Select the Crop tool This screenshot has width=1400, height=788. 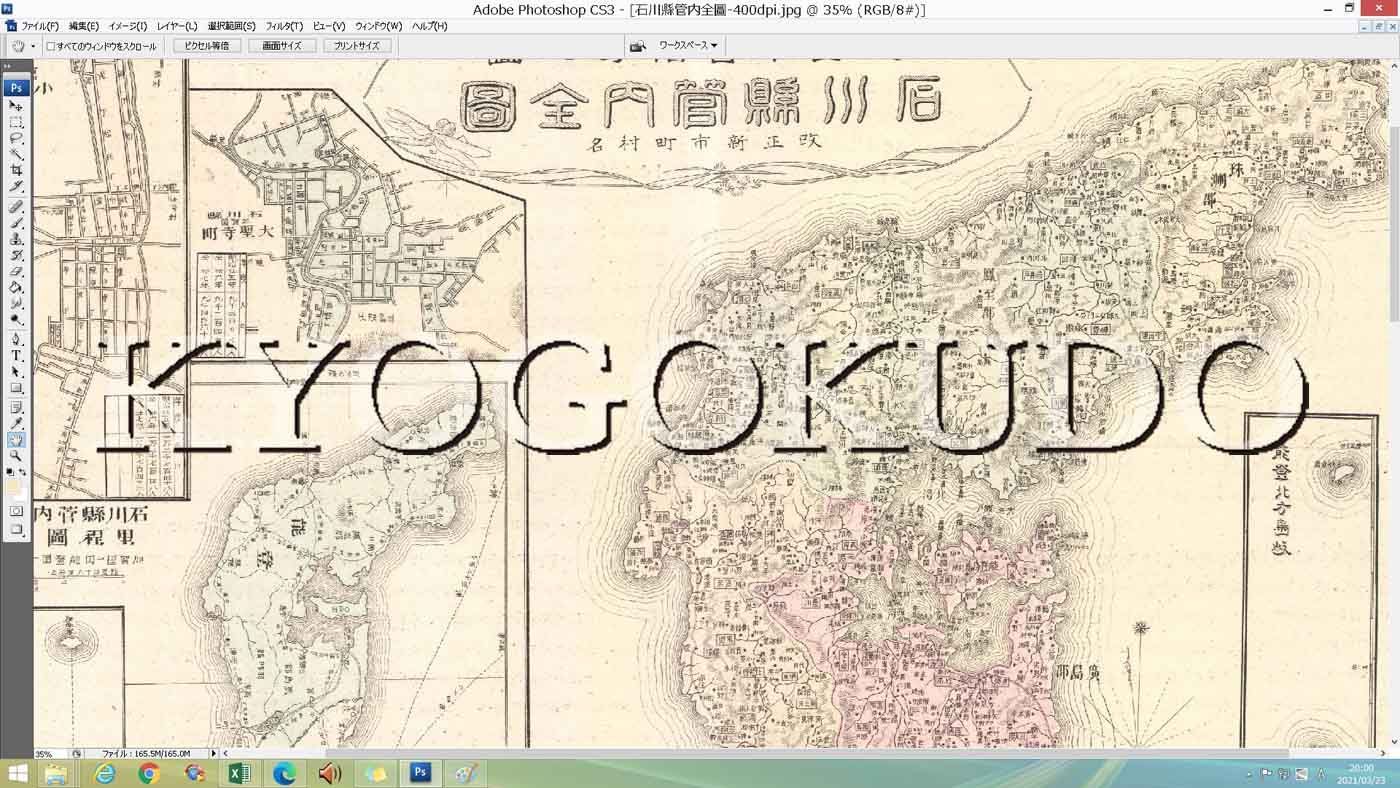[x=16, y=171]
